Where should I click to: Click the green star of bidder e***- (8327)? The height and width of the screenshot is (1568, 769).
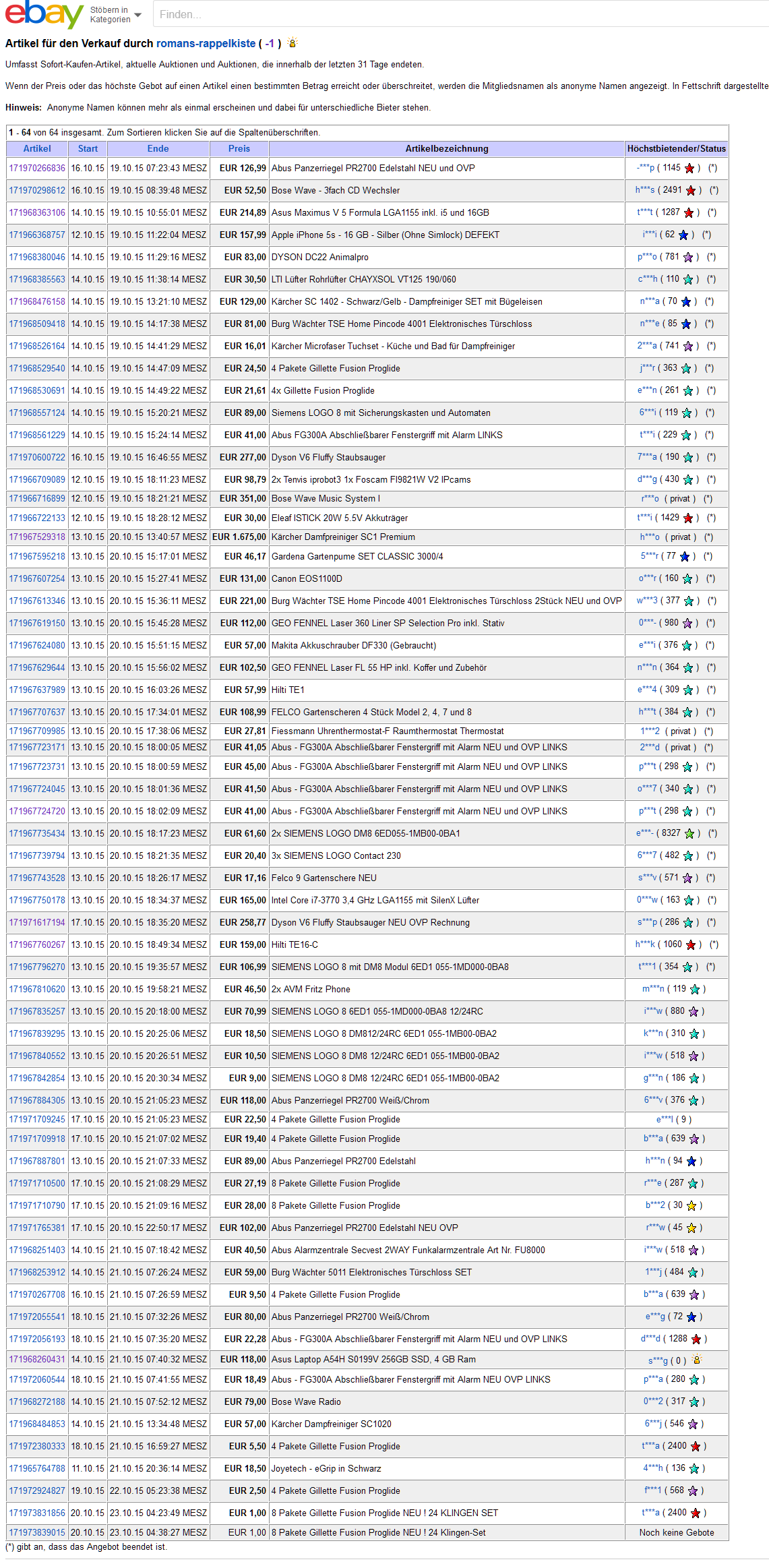click(x=689, y=834)
